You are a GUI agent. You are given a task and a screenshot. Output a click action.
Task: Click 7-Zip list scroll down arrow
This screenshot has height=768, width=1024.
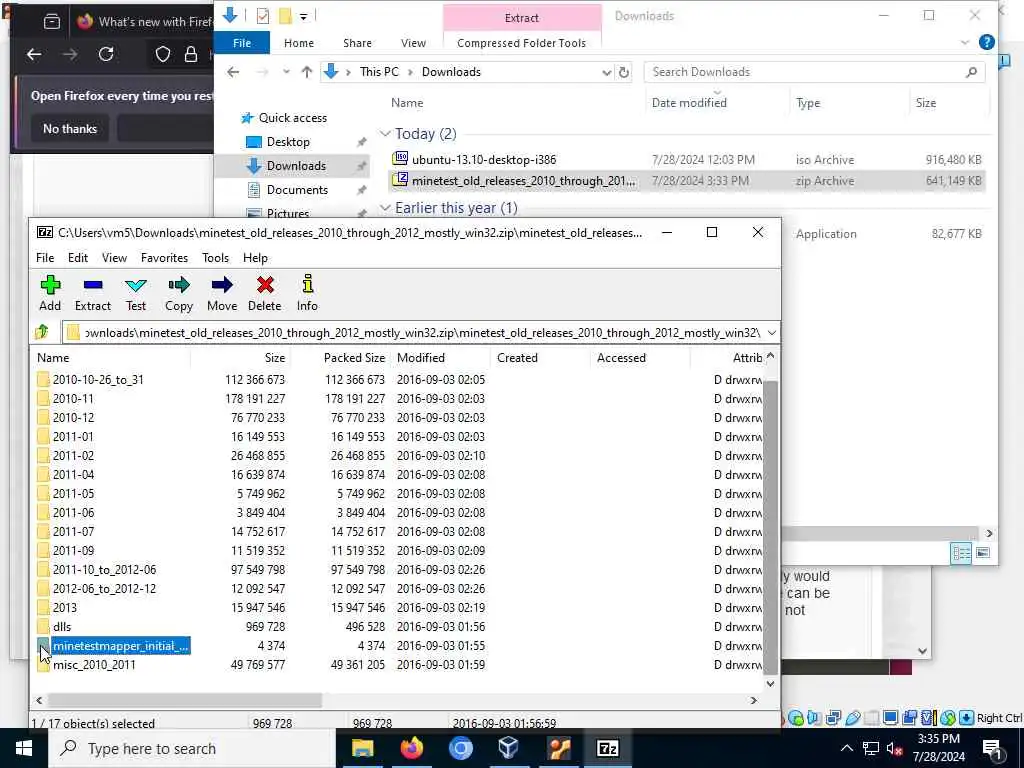click(771, 684)
